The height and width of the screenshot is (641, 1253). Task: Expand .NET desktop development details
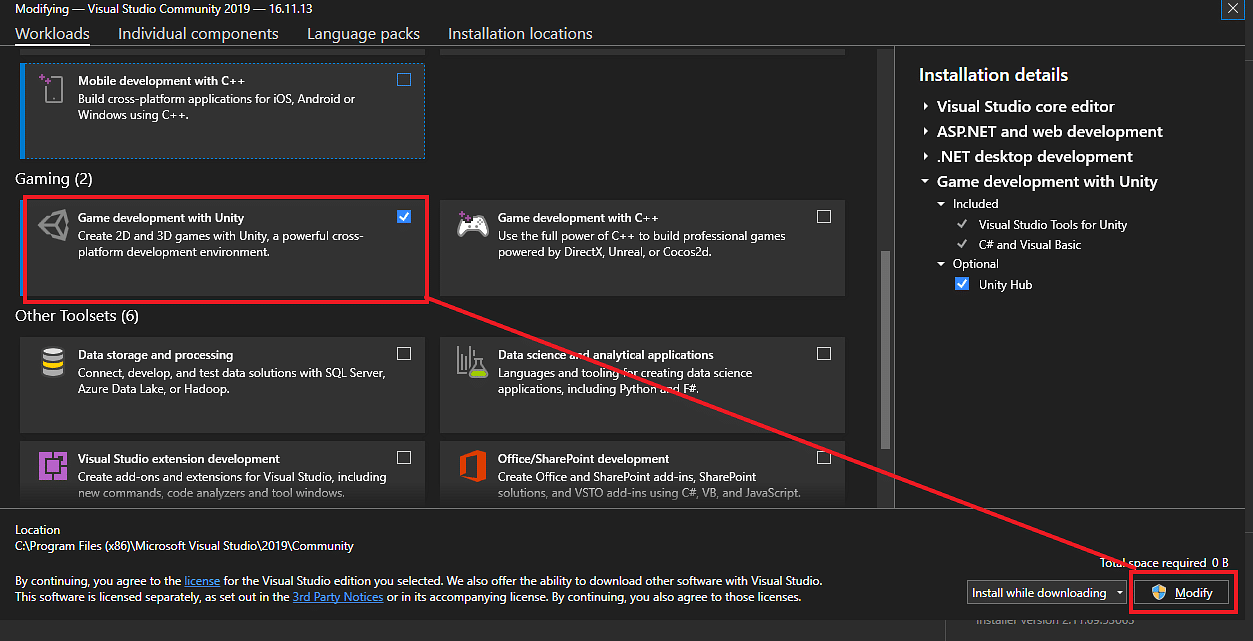tap(925, 156)
